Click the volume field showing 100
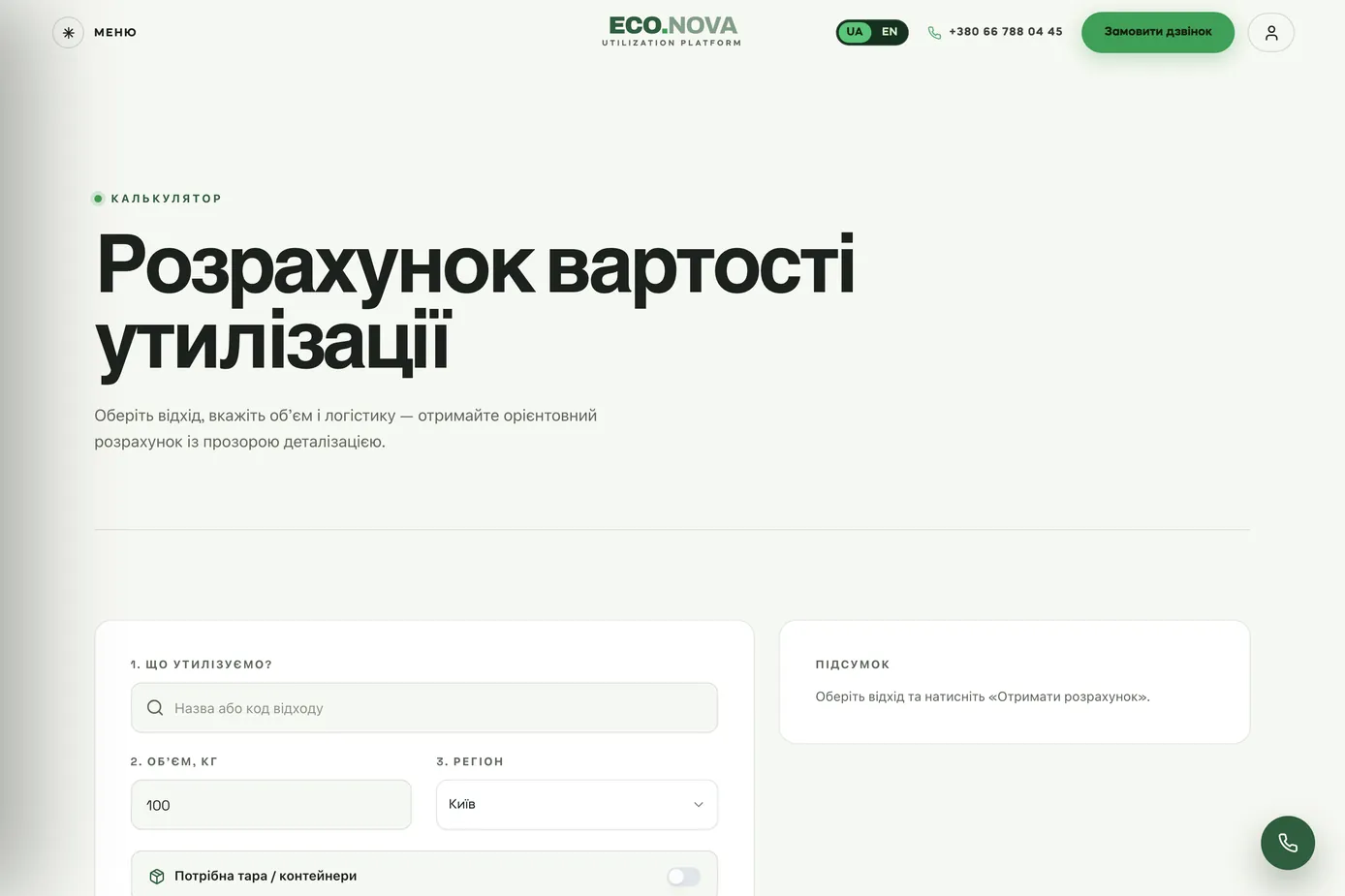The image size is (1345, 896). (x=271, y=805)
